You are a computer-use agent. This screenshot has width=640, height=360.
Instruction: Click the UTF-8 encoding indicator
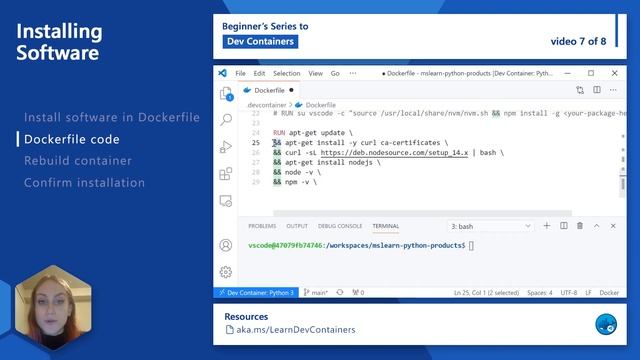(x=569, y=293)
